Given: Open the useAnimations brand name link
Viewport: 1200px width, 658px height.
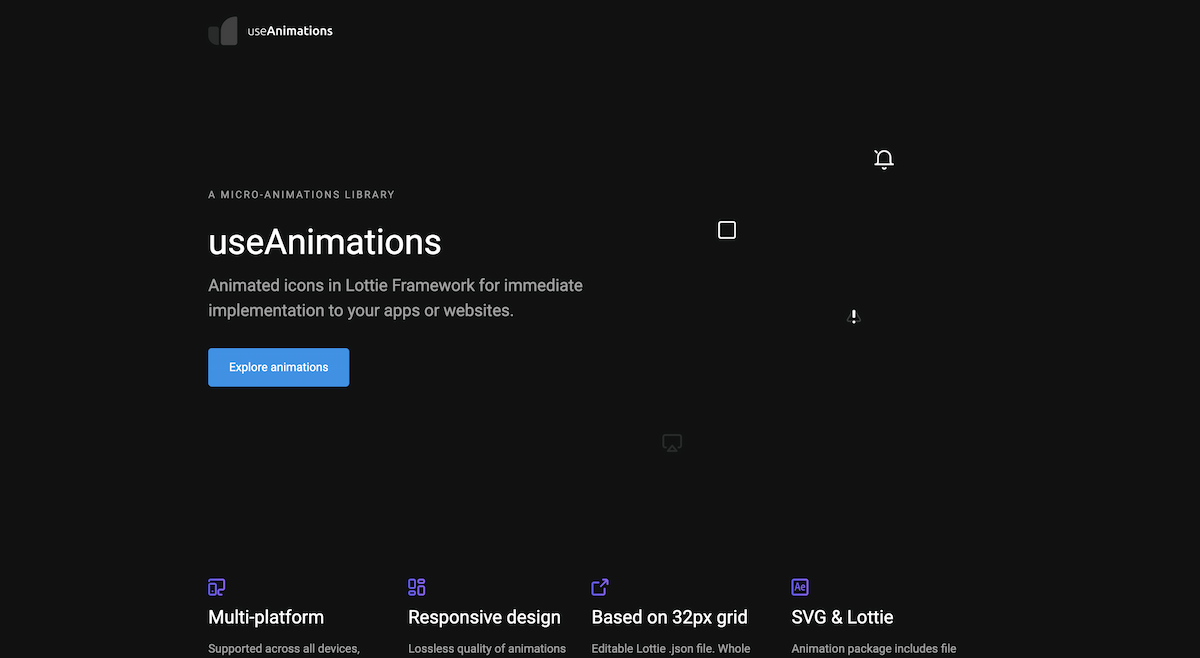Looking at the screenshot, I should click(x=290, y=31).
